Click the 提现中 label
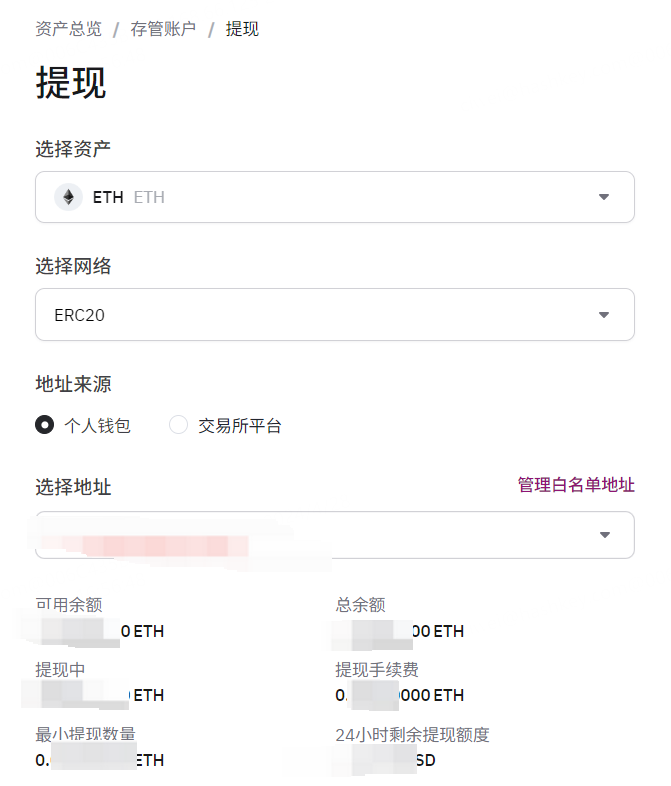Viewport: 671px width, 786px height. pyautogui.click(x=60, y=669)
